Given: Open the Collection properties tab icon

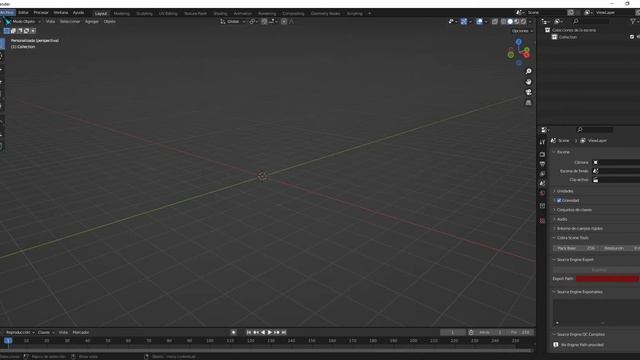Looking at the screenshot, I should (542, 206).
